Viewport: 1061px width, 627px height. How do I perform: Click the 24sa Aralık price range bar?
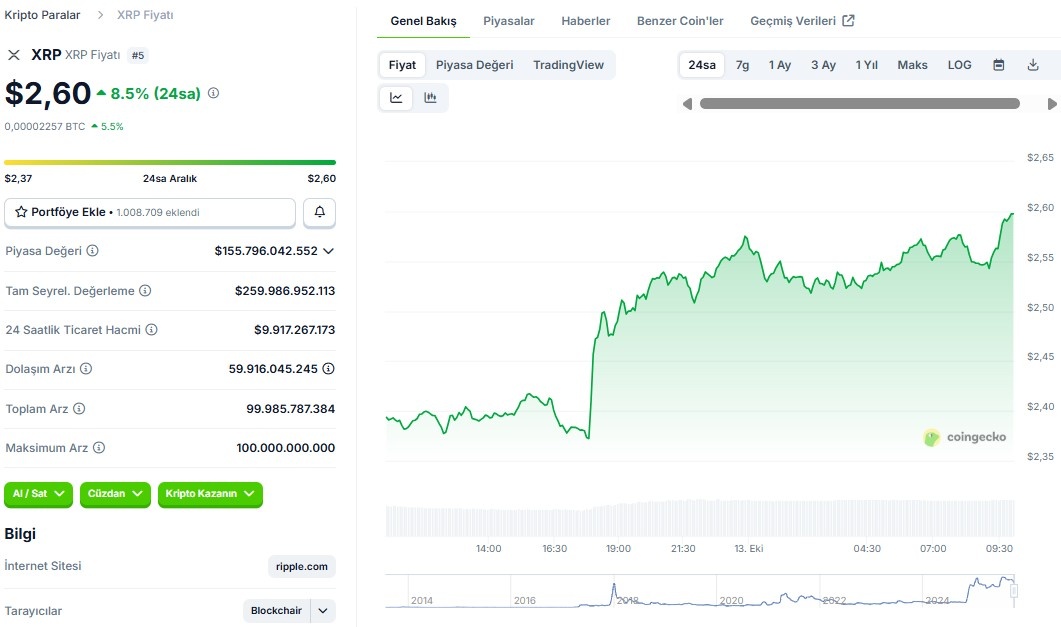click(x=170, y=162)
